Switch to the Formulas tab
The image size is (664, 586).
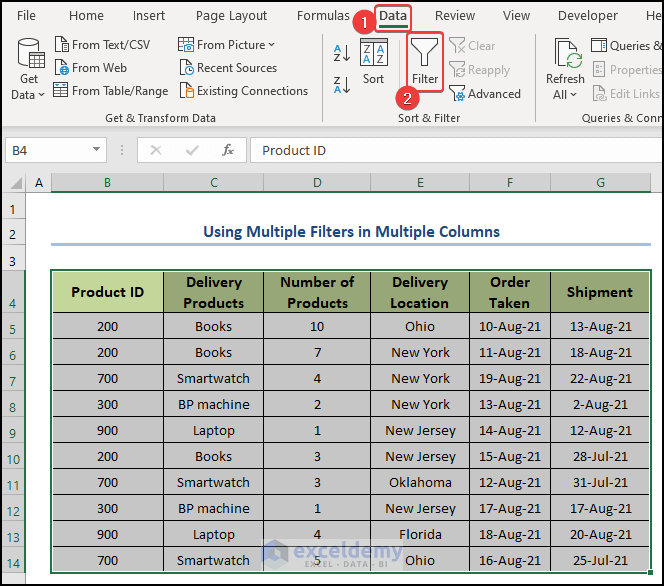(x=323, y=16)
